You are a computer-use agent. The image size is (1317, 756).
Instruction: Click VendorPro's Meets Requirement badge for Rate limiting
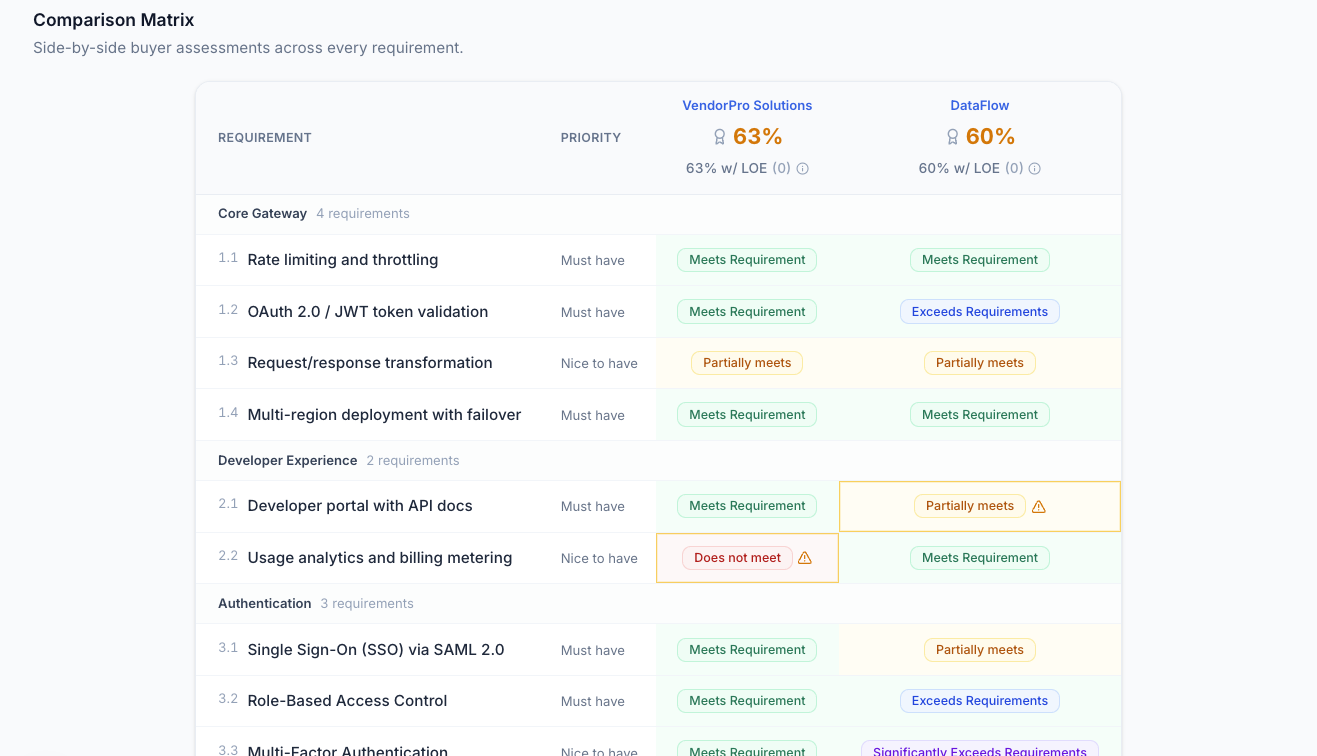point(747,260)
